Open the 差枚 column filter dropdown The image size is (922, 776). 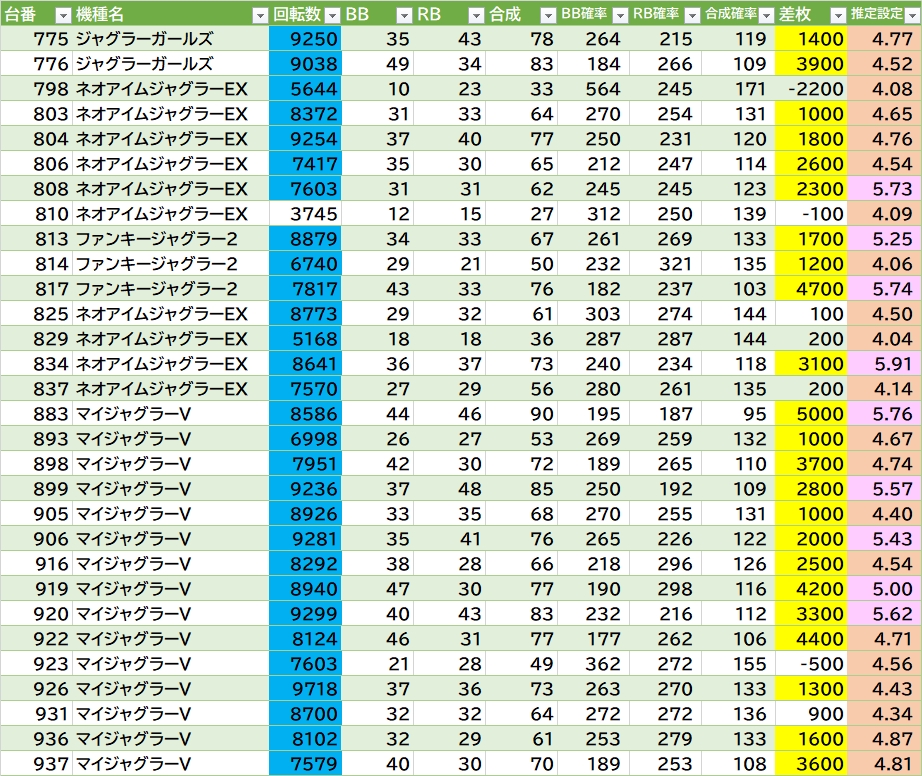click(838, 15)
